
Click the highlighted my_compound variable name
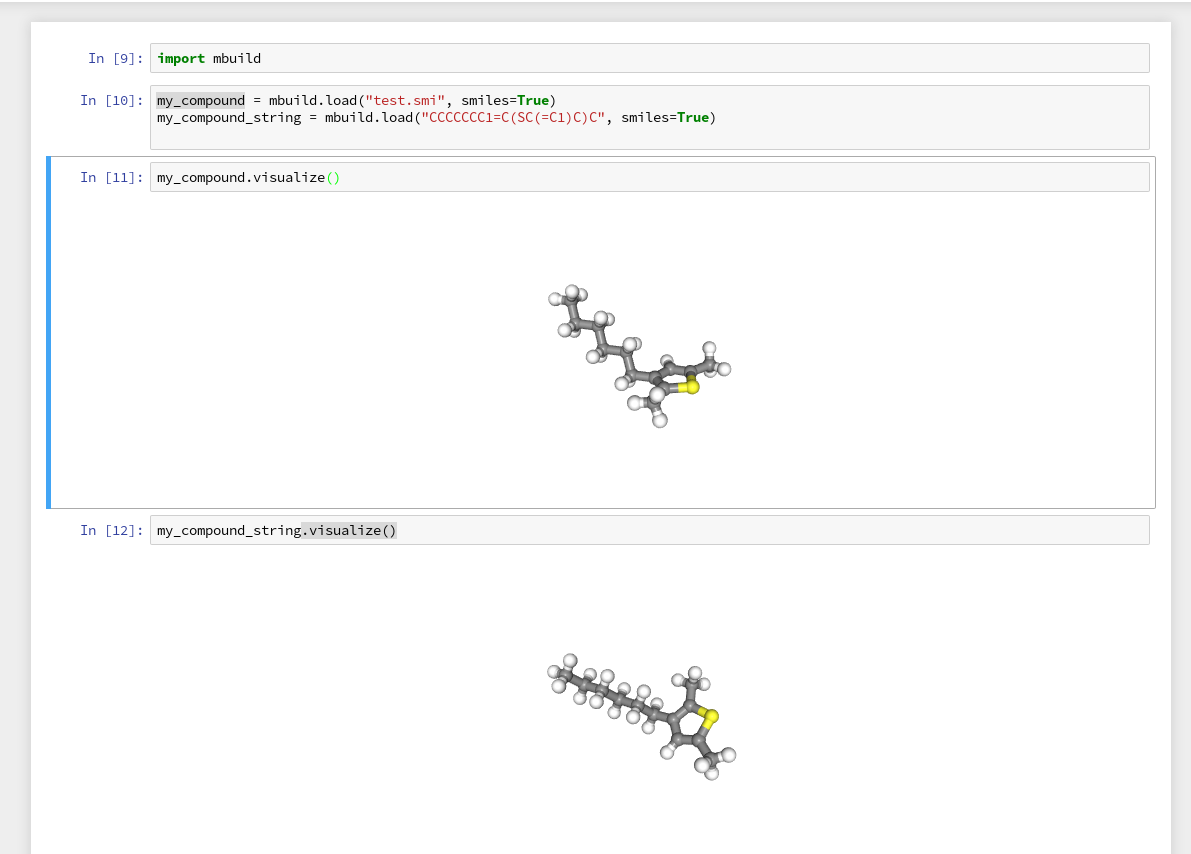[x=200, y=100]
